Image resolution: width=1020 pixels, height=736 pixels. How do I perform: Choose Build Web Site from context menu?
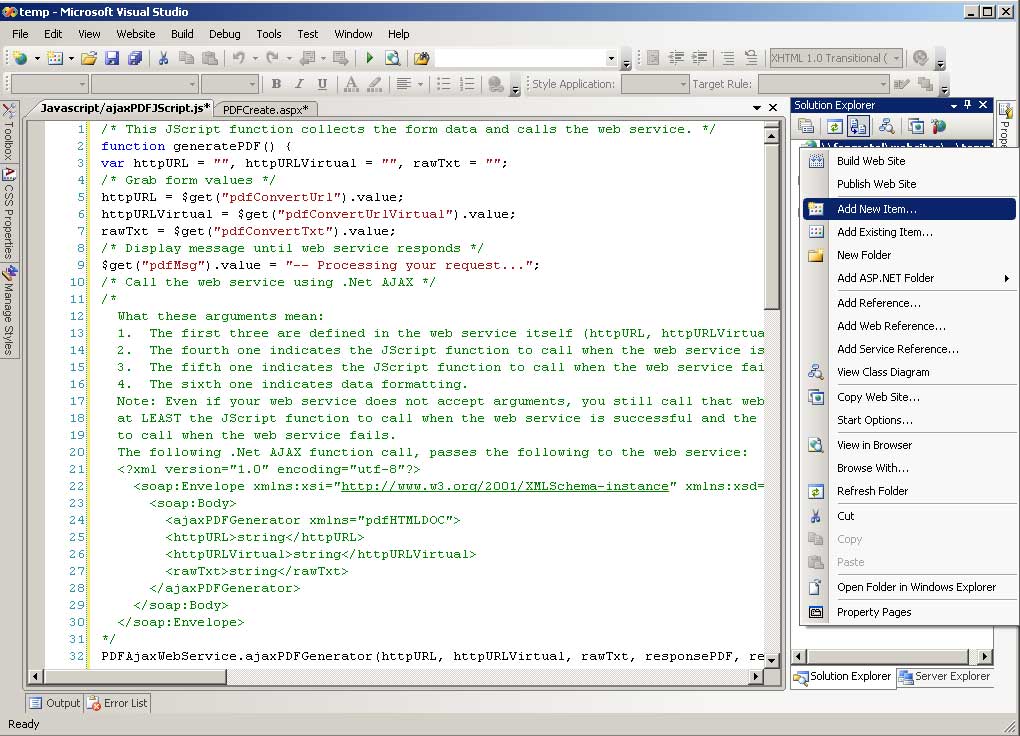909,161
